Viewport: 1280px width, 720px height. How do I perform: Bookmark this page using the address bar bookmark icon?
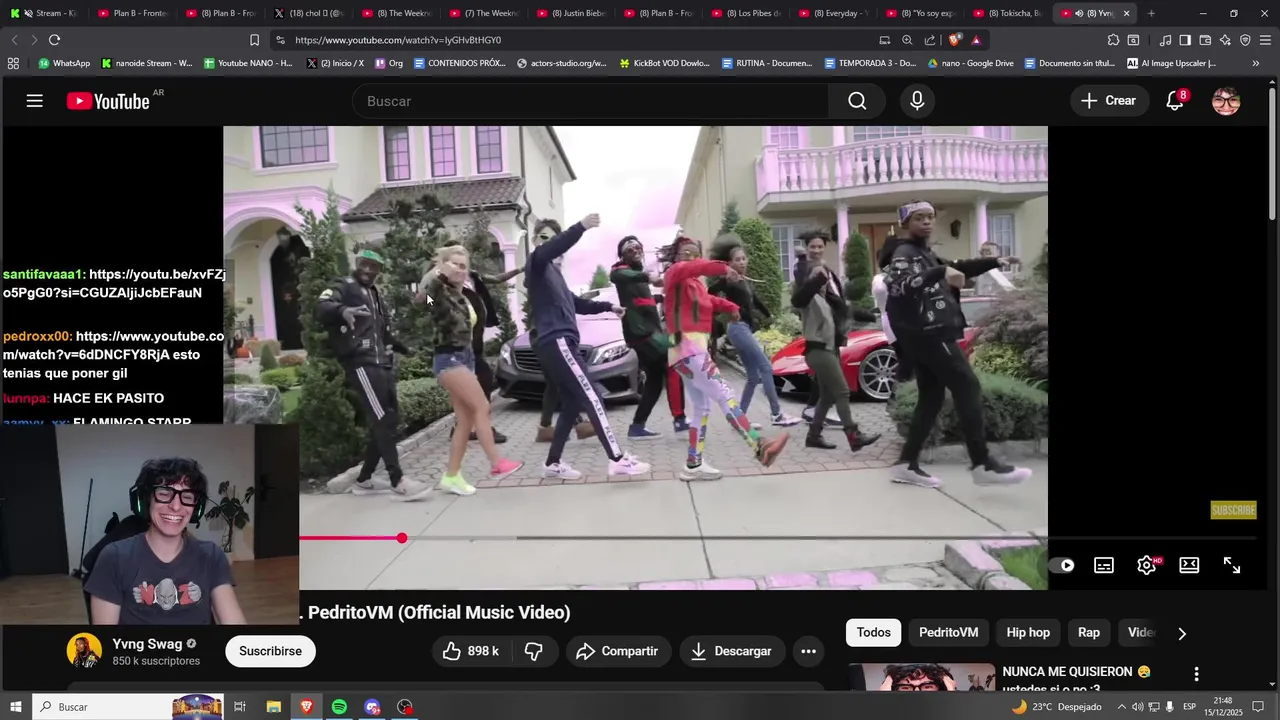tap(254, 40)
